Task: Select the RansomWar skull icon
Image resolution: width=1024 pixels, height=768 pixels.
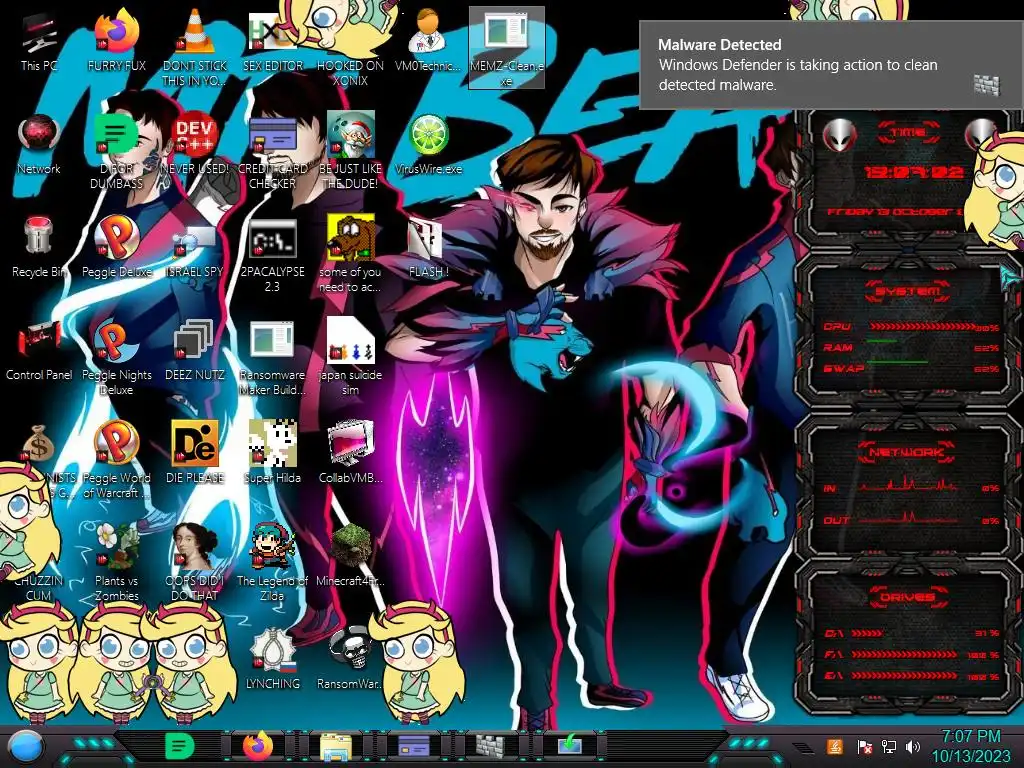Action: (350, 660)
